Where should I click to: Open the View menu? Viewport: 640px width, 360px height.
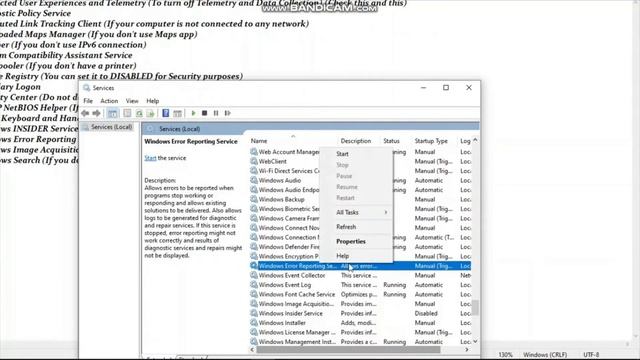click(132, 101)
